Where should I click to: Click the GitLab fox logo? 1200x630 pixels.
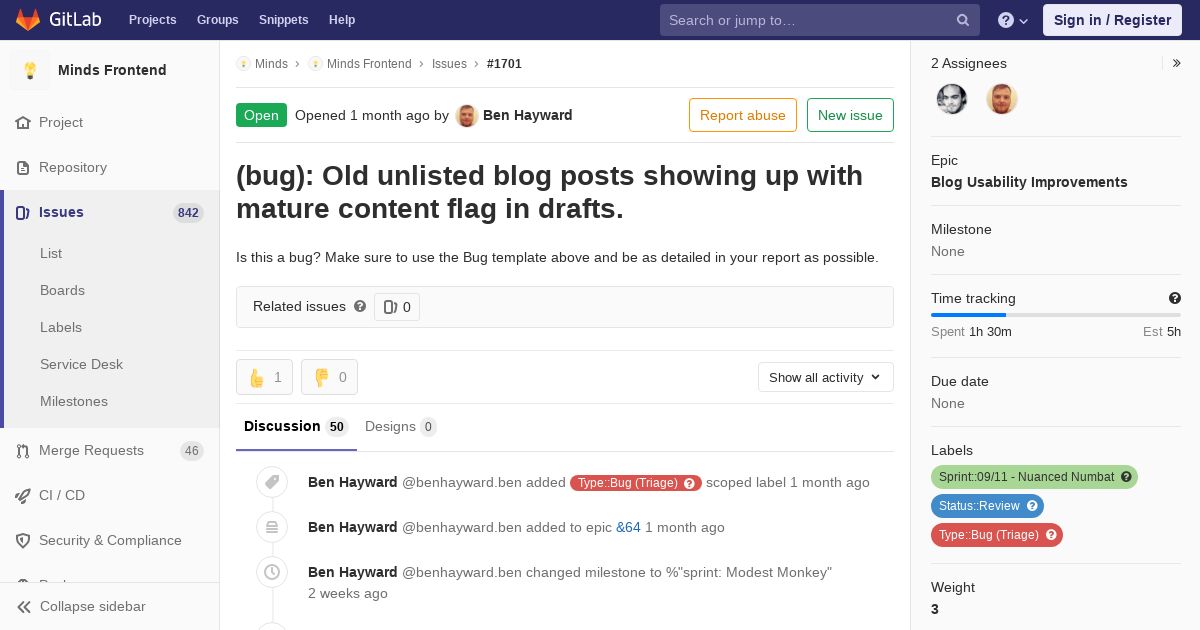click(x=28, y=20)
